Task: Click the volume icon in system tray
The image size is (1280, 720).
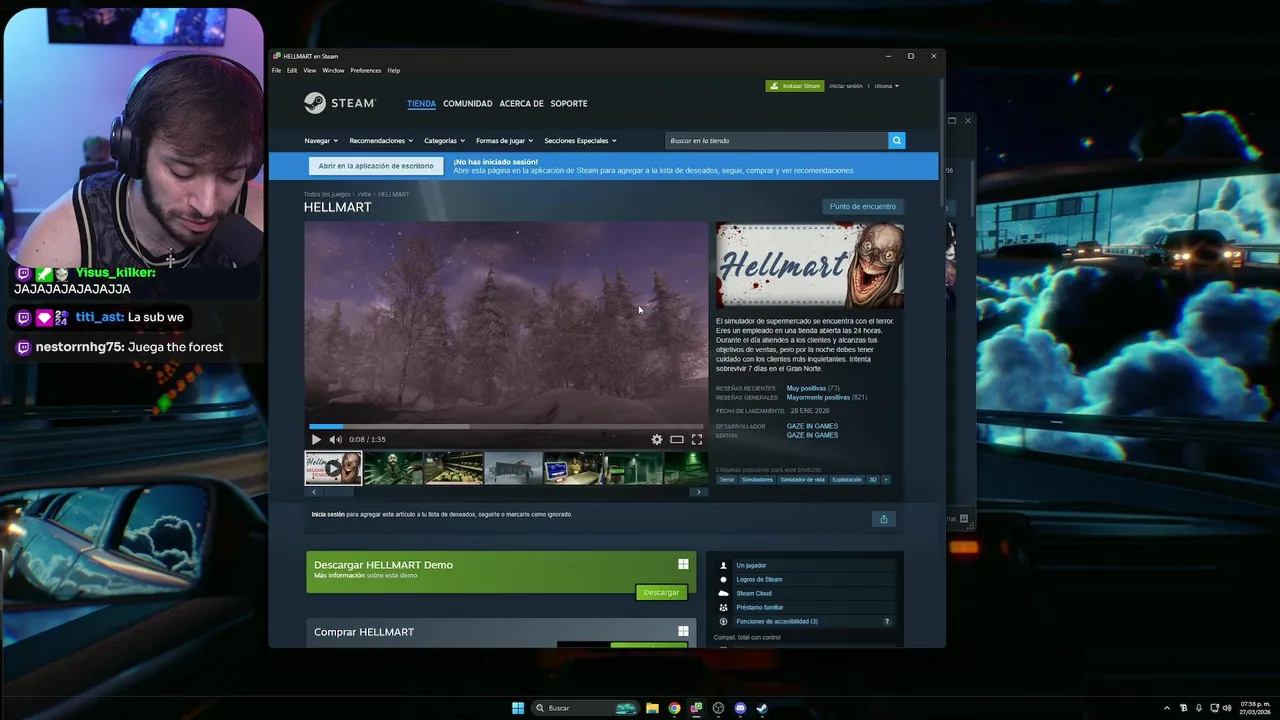Action: point(1227,708)
